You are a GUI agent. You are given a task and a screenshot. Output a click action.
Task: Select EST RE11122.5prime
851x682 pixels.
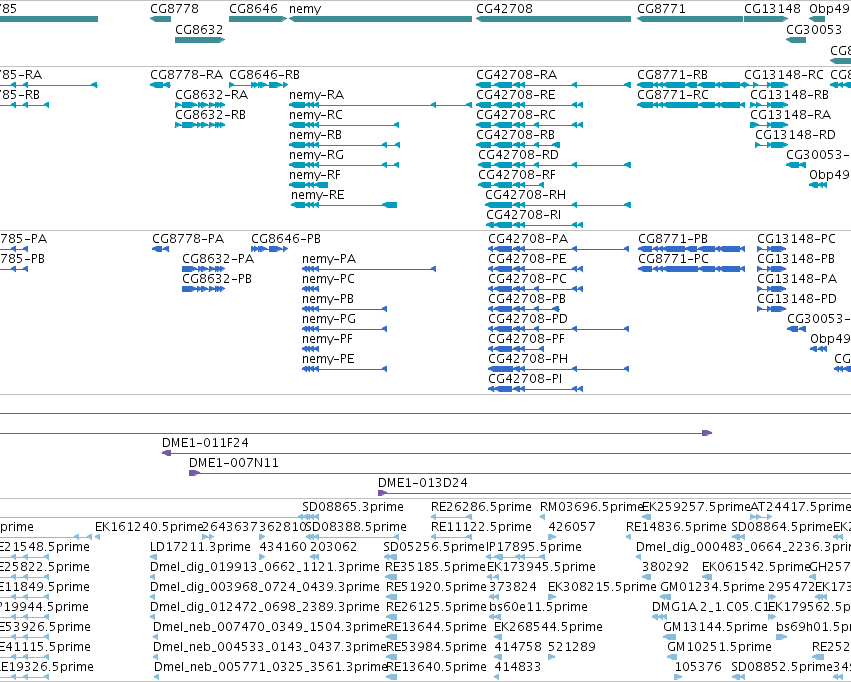[x=481, y=527]
